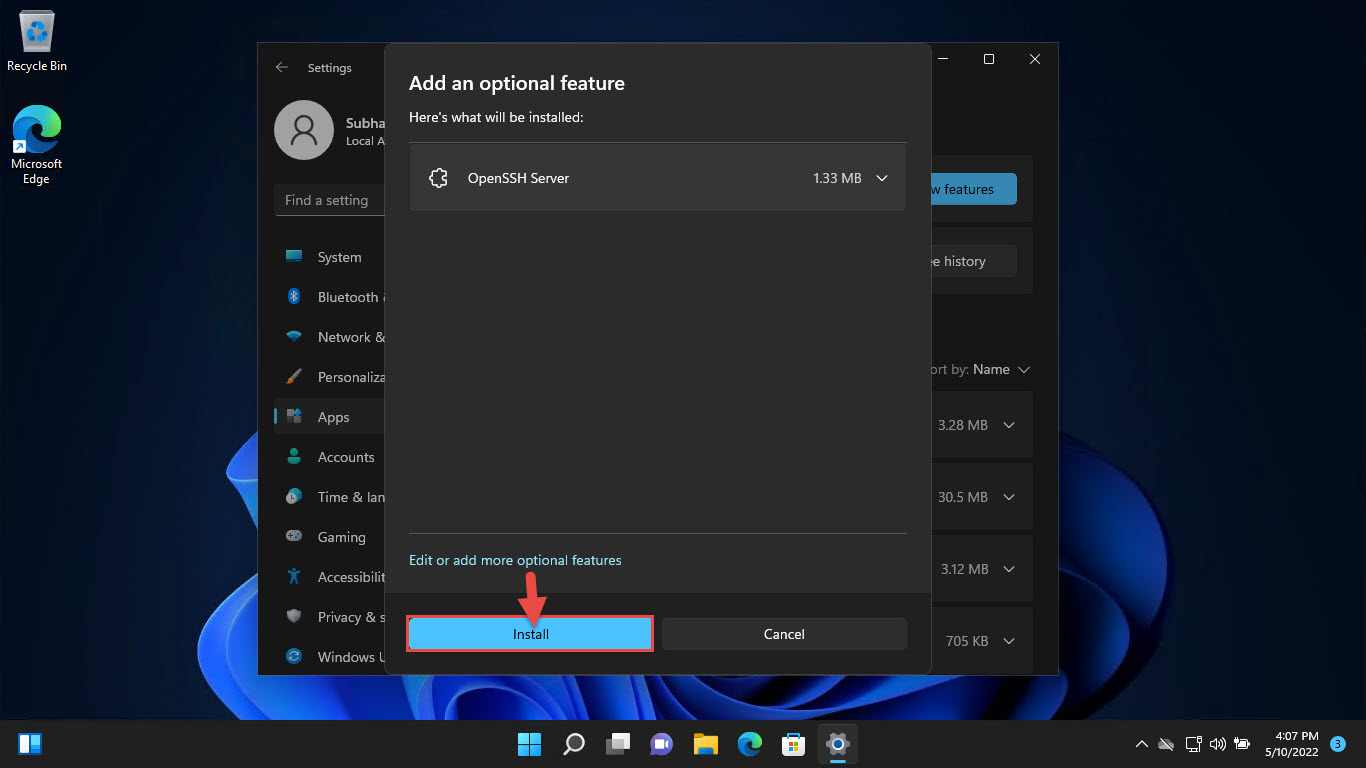The image size is (1366, 768).
Task: Open the Windows Update icon
Action: pyautogui.click(x=295, y=656)
